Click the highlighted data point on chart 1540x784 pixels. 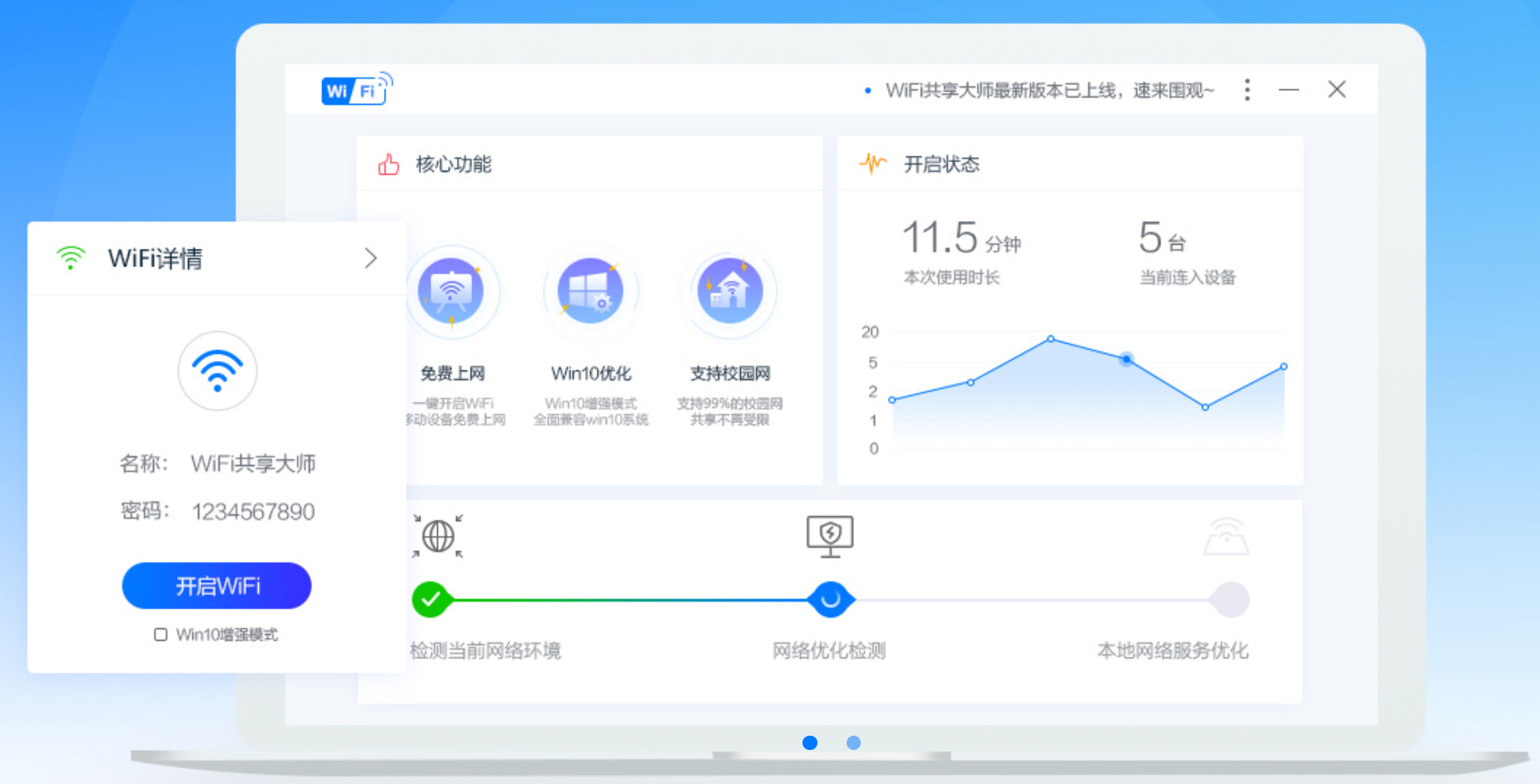[1126, 360]
